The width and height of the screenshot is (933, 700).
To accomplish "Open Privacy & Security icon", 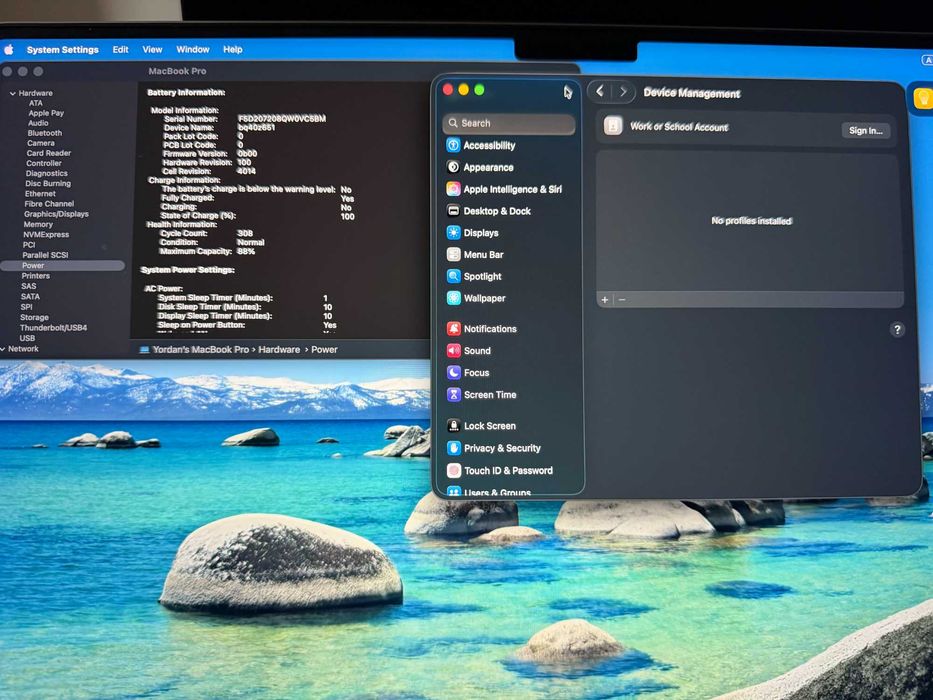I will [453, 448].
